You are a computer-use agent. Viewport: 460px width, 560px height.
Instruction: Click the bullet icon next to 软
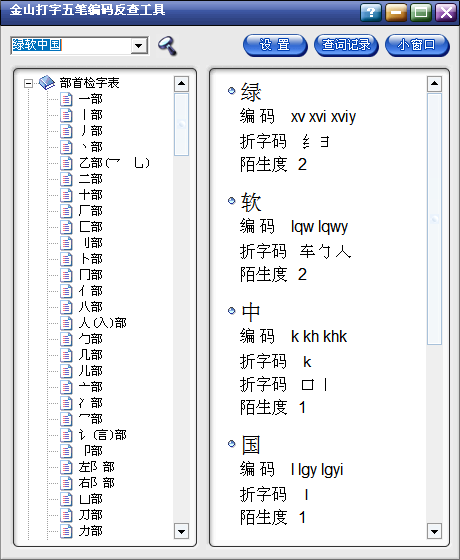click(231, 201)
